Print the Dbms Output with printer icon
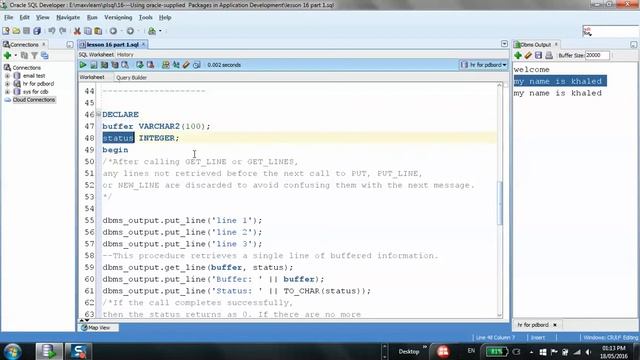 (549, 56)
